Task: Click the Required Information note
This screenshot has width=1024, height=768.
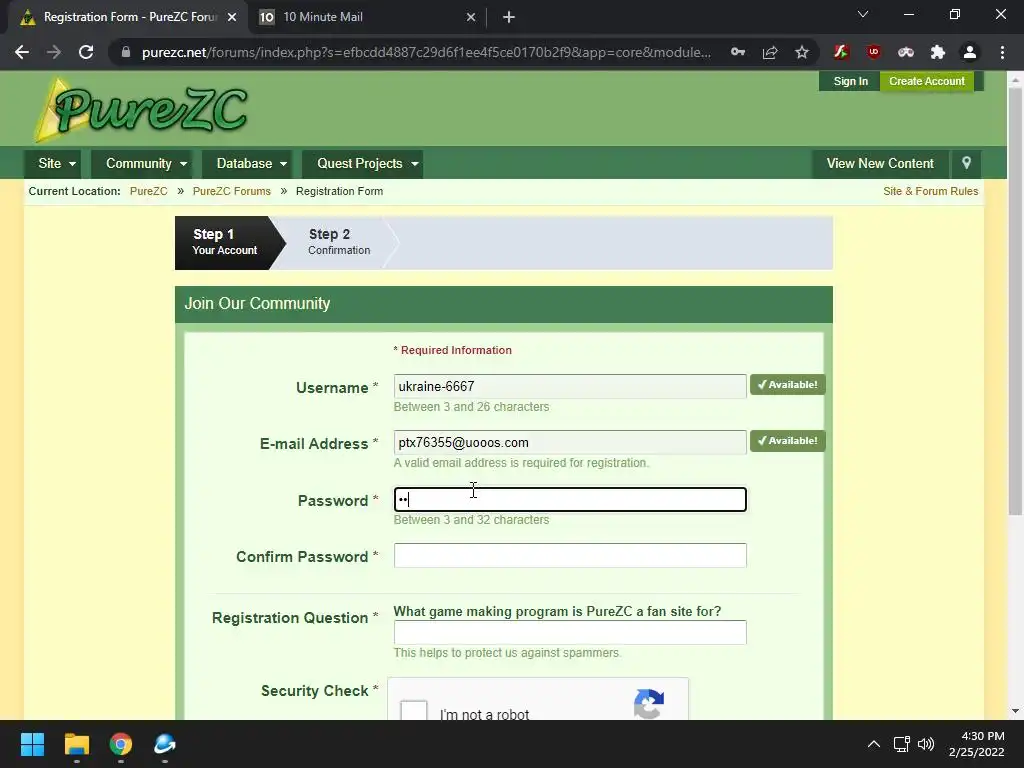Action: [x=453, y=350]
